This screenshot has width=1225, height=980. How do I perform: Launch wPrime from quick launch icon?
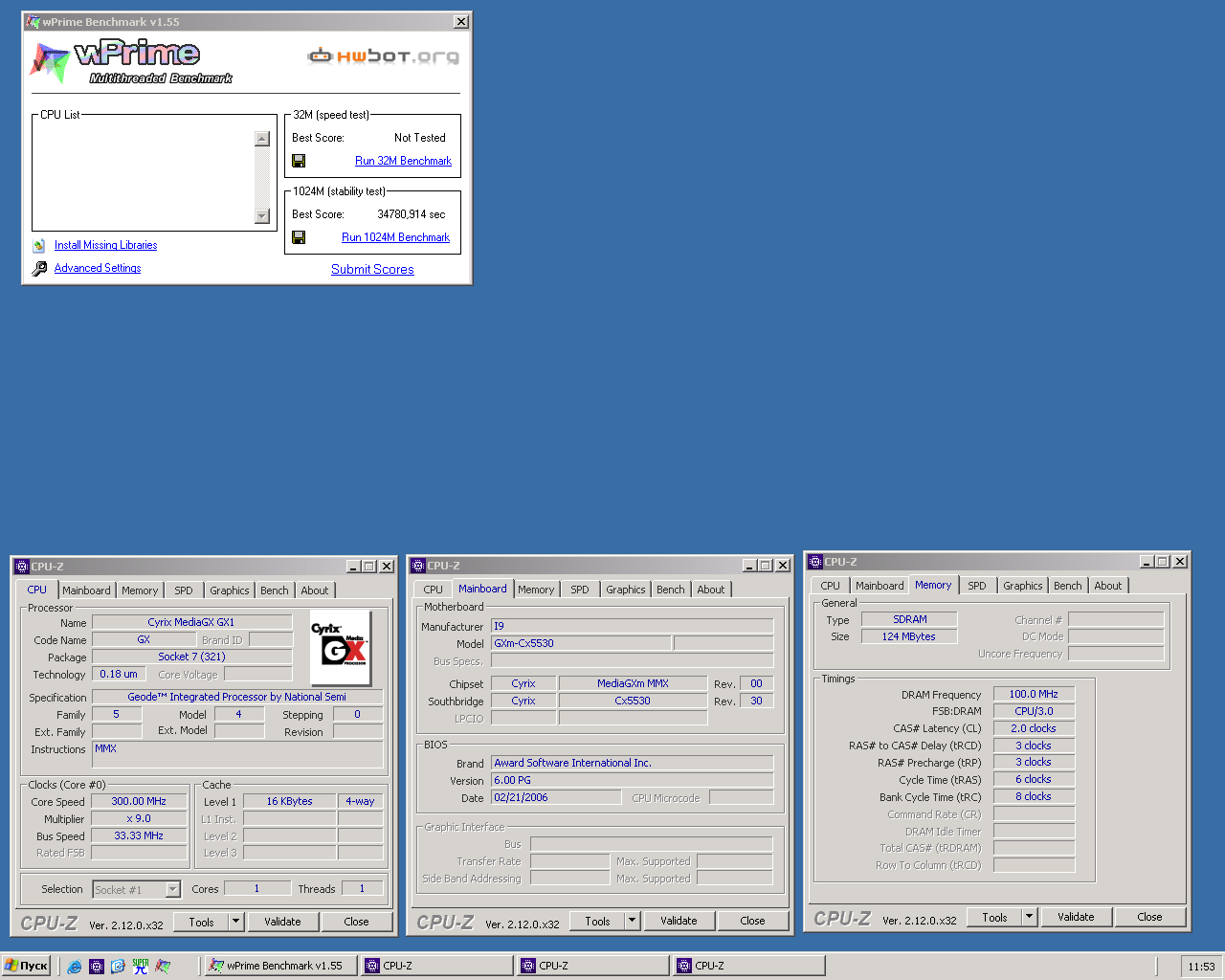point(163,967)
